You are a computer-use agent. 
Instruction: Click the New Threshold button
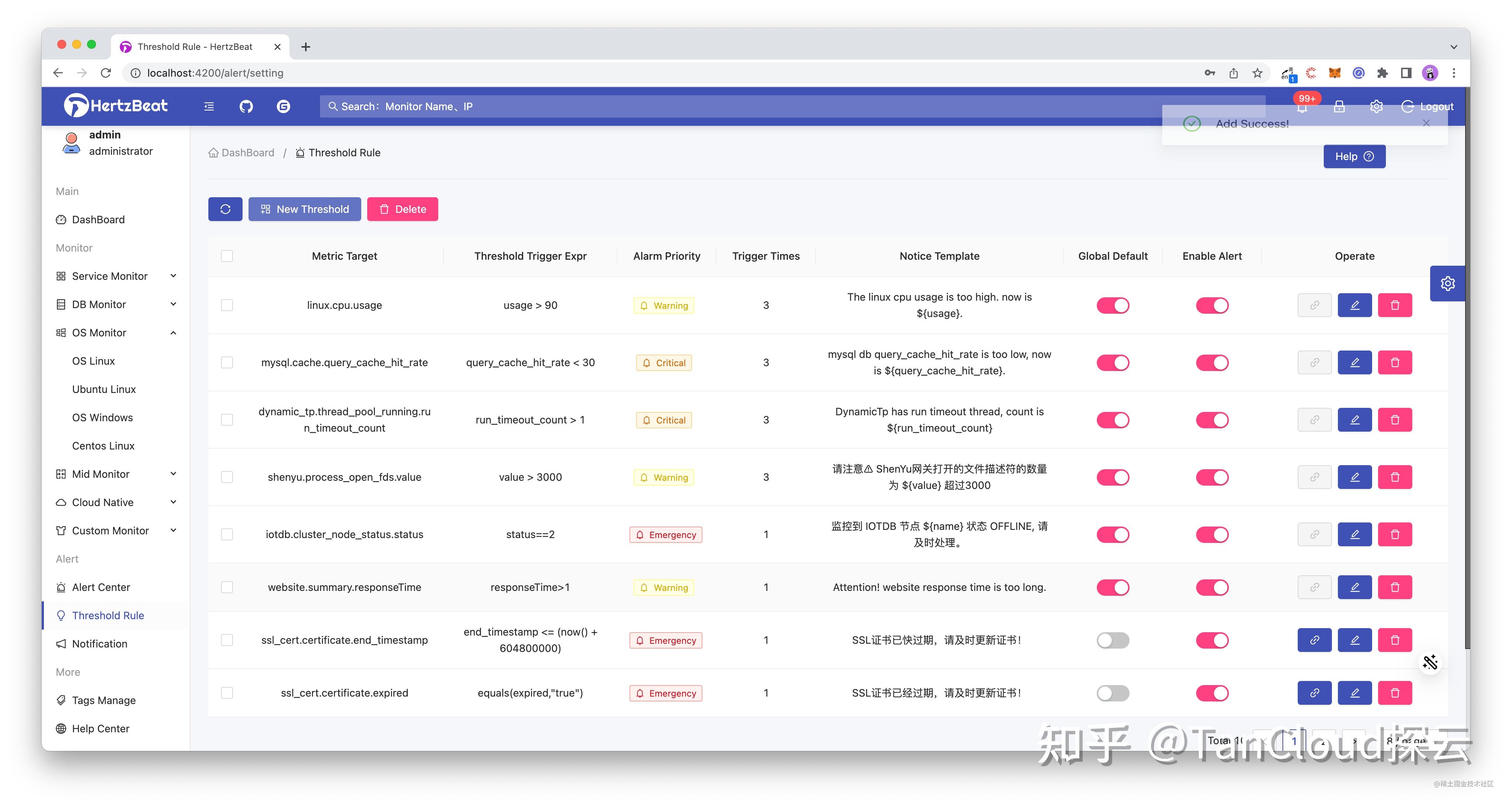coord(305,209)
